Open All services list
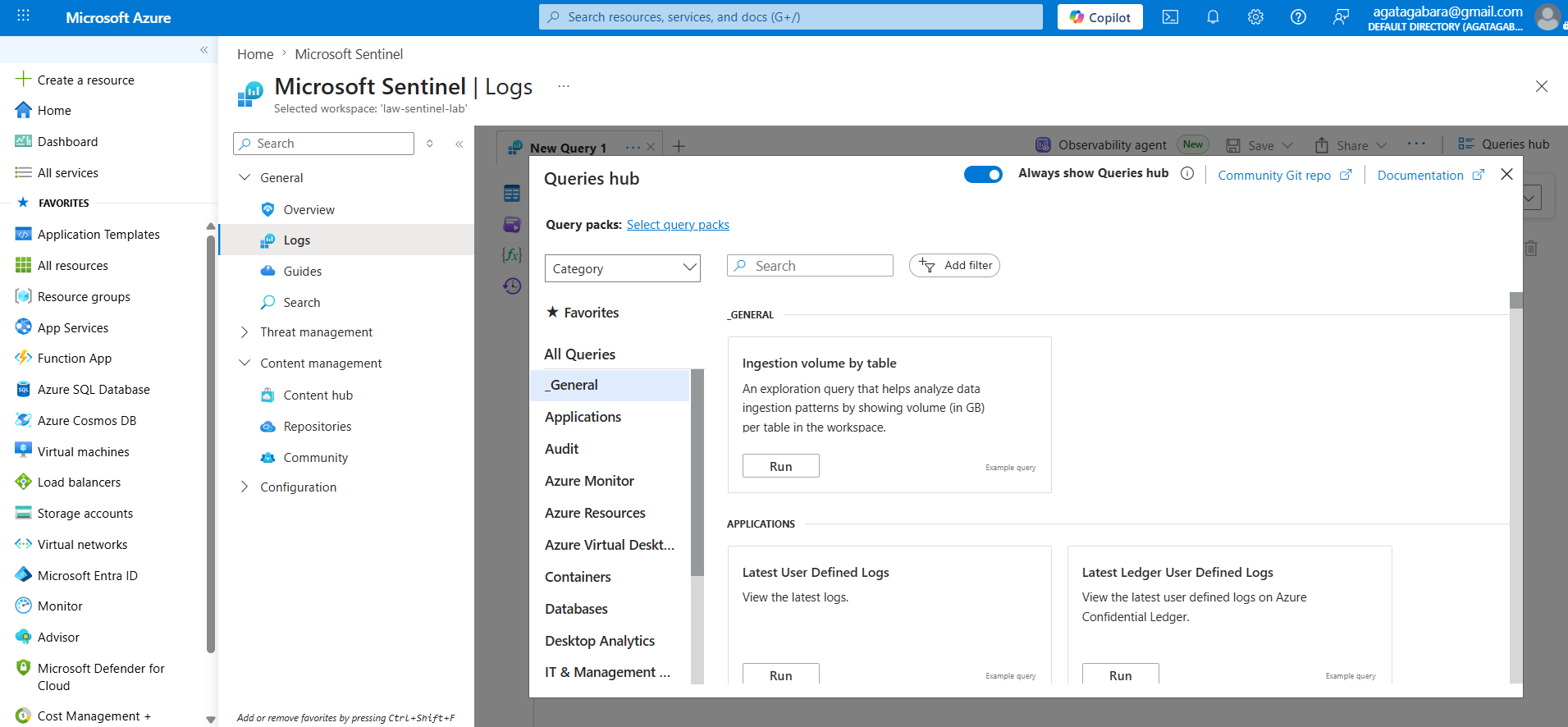Screen dimensions: 1568x727 [x=67, y=173]
